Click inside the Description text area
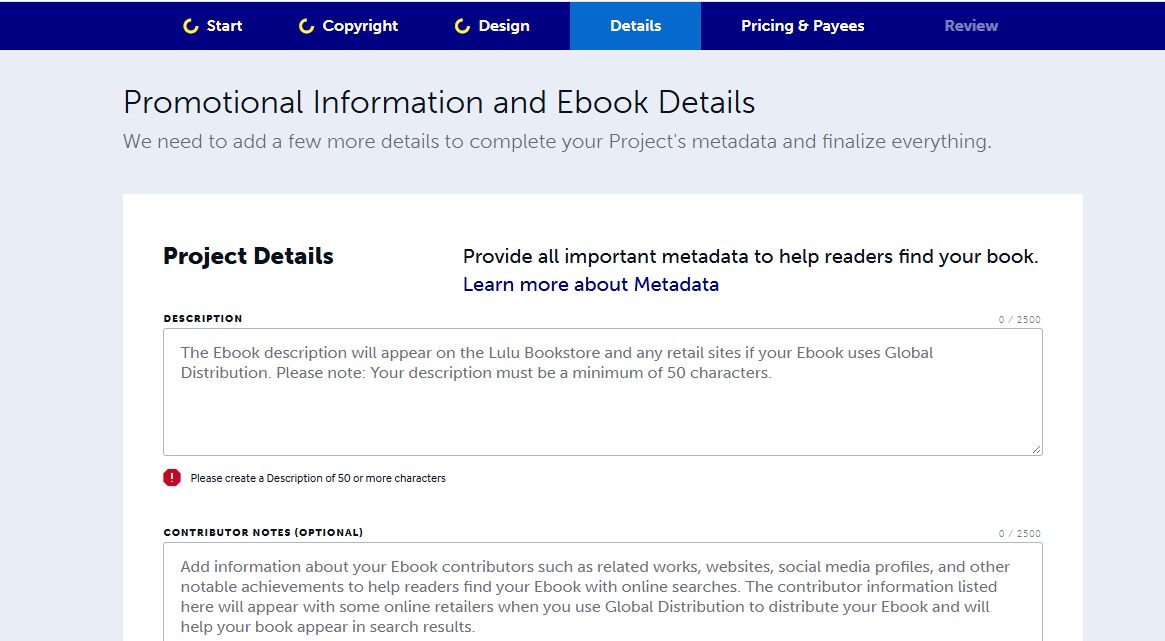The height and width of the screenshot is (641, 1165). 600,392
